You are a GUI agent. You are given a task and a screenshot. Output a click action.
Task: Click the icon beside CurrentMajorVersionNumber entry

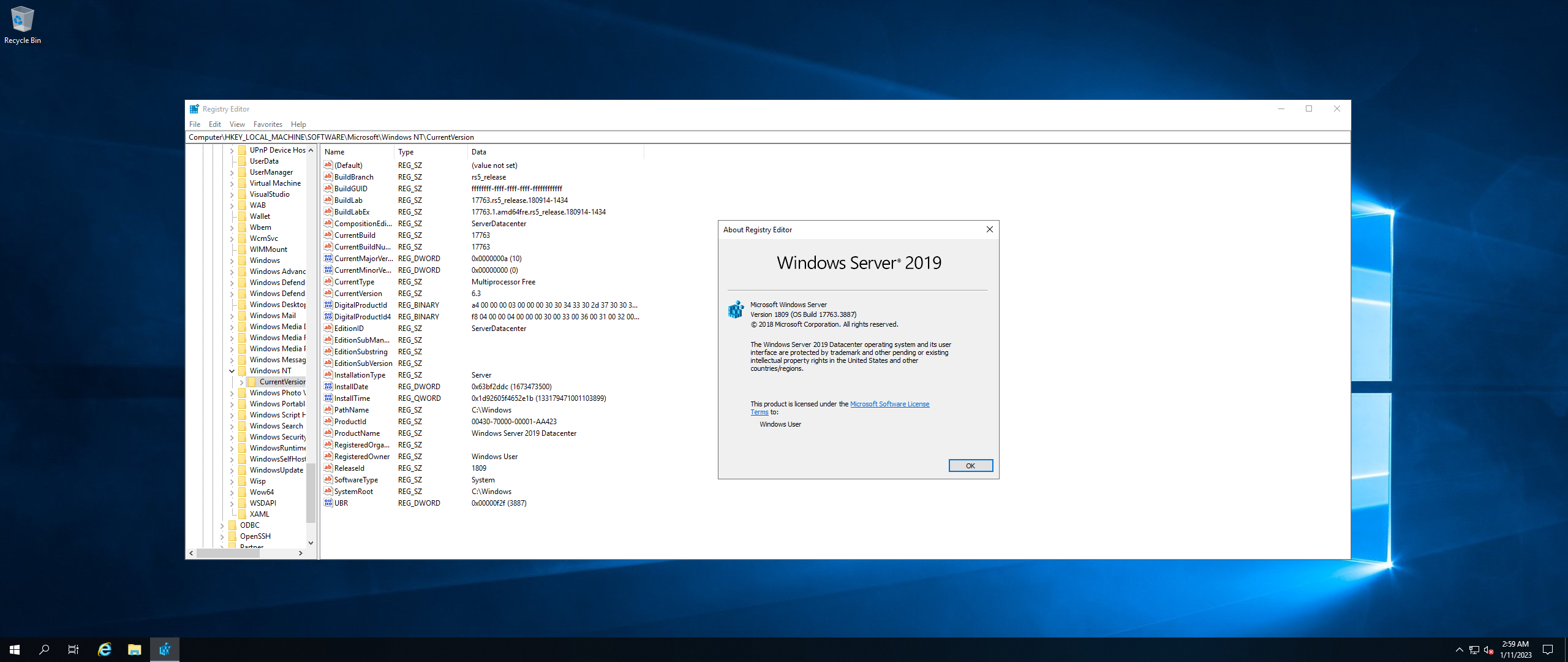pyautogui.click(x=328, y=258)
